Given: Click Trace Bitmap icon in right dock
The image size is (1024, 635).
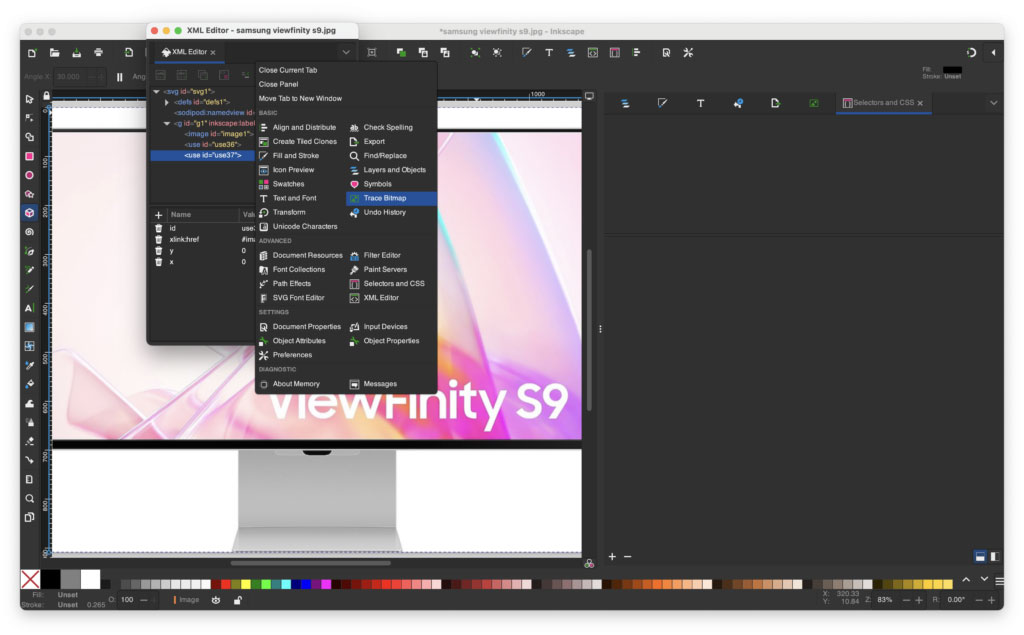Looking at the screenshot, I should [x=814, y=103].
